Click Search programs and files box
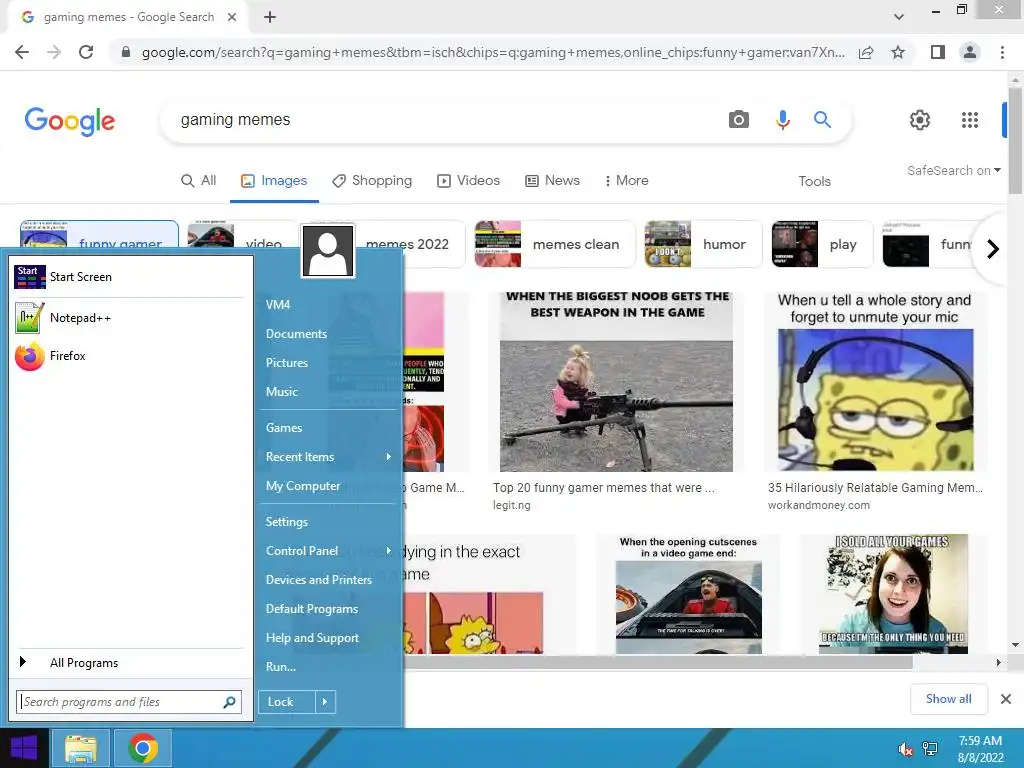Image resolution: width=1024 pixels, height=768 pixels. pos(129,702)
